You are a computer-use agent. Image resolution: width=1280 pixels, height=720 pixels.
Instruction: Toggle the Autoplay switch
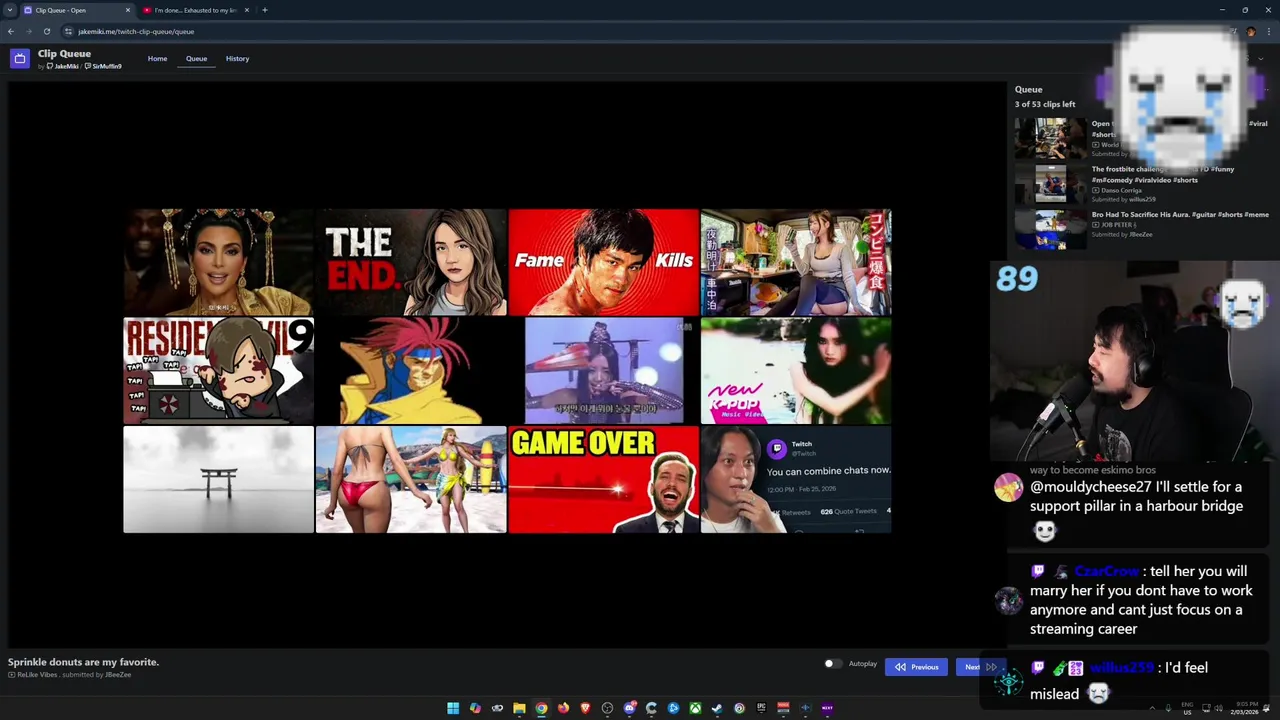coord(832,664)
